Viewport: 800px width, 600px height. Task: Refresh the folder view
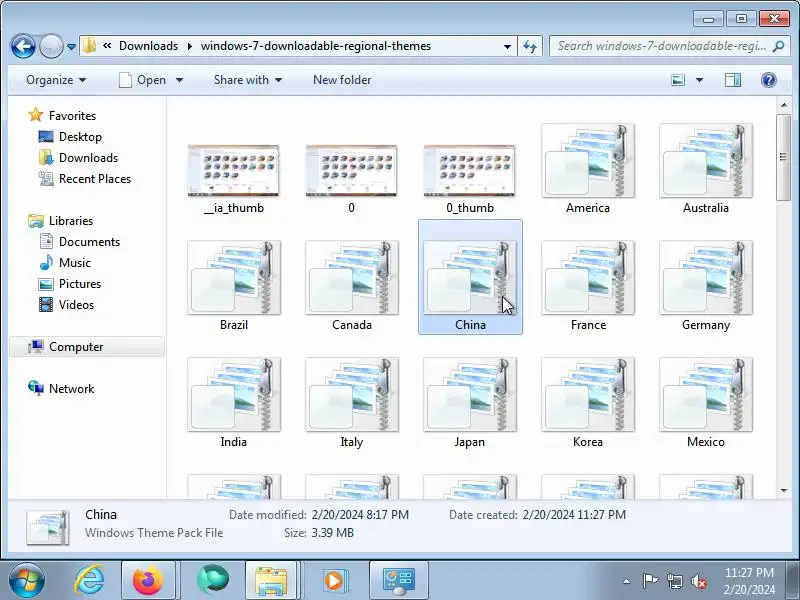coord(530,46)
